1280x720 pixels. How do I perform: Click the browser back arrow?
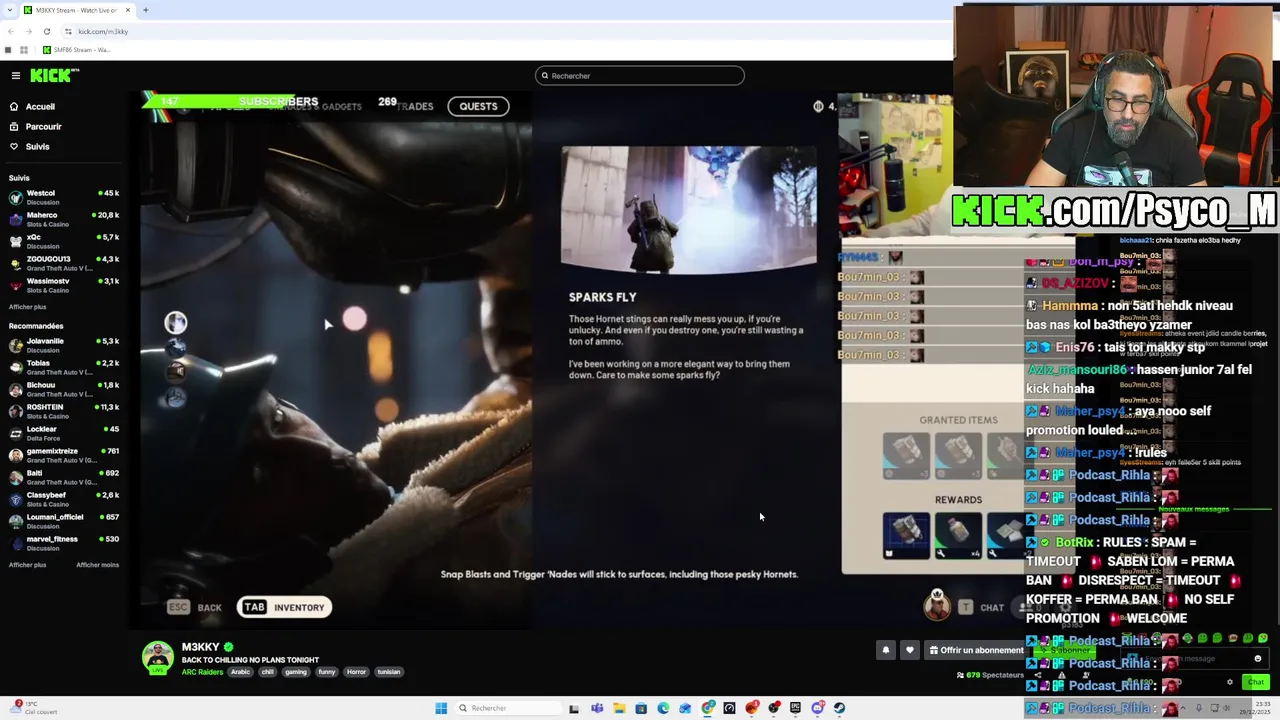click(11, 31)
